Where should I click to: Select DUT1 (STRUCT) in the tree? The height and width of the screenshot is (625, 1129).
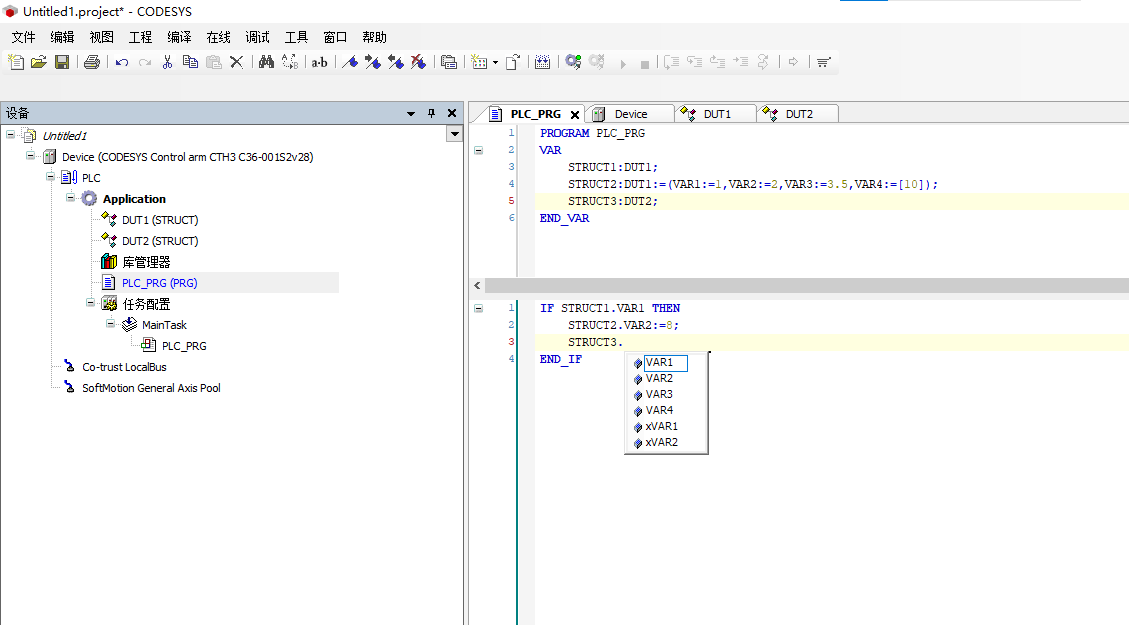(x=160, y=220)
